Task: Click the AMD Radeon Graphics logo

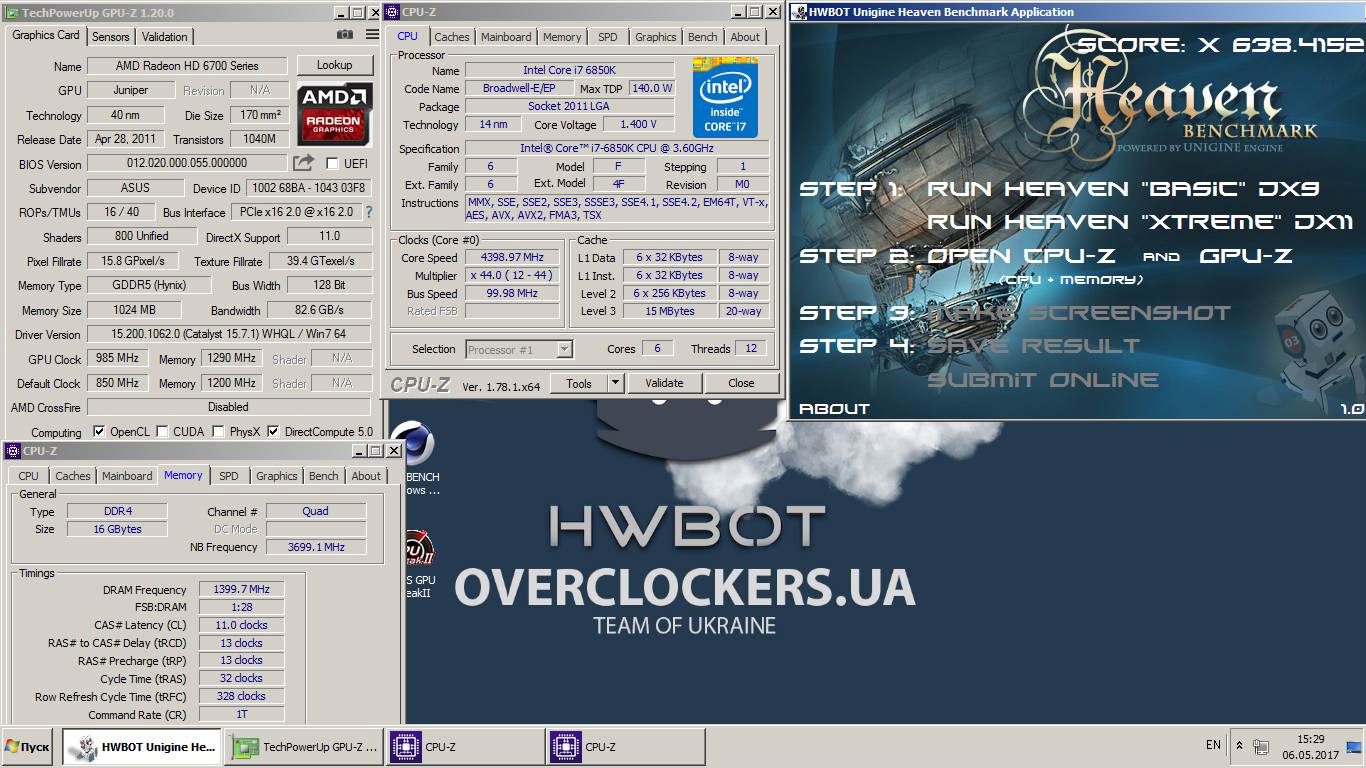Action: pyautogui.click(x=335, y=115)
